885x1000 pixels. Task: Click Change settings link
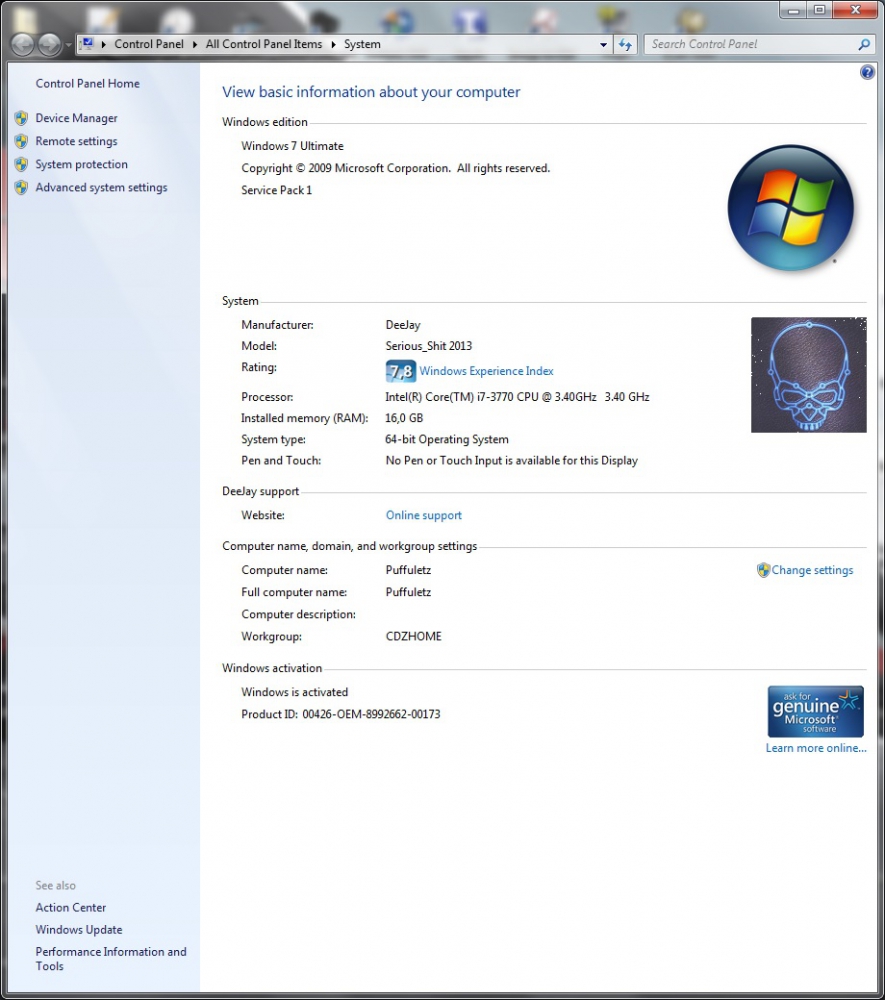812,570
